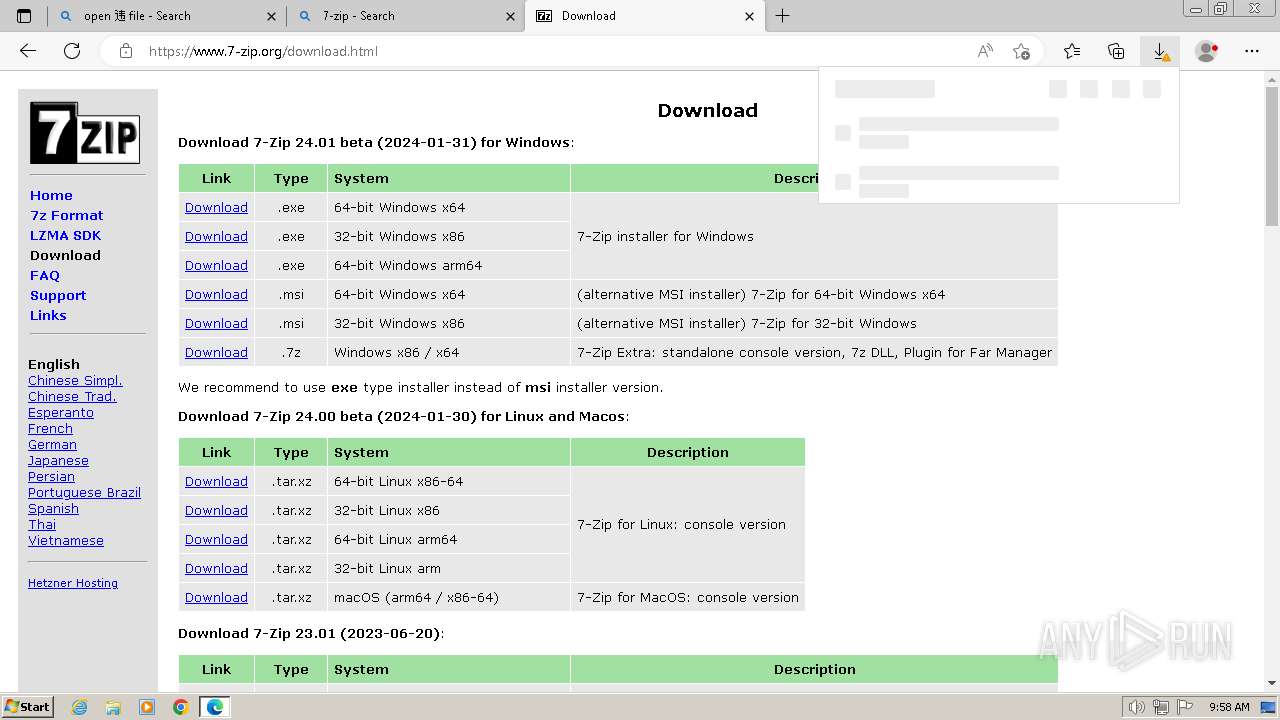Open a new tab with plus button

(783, 16)
